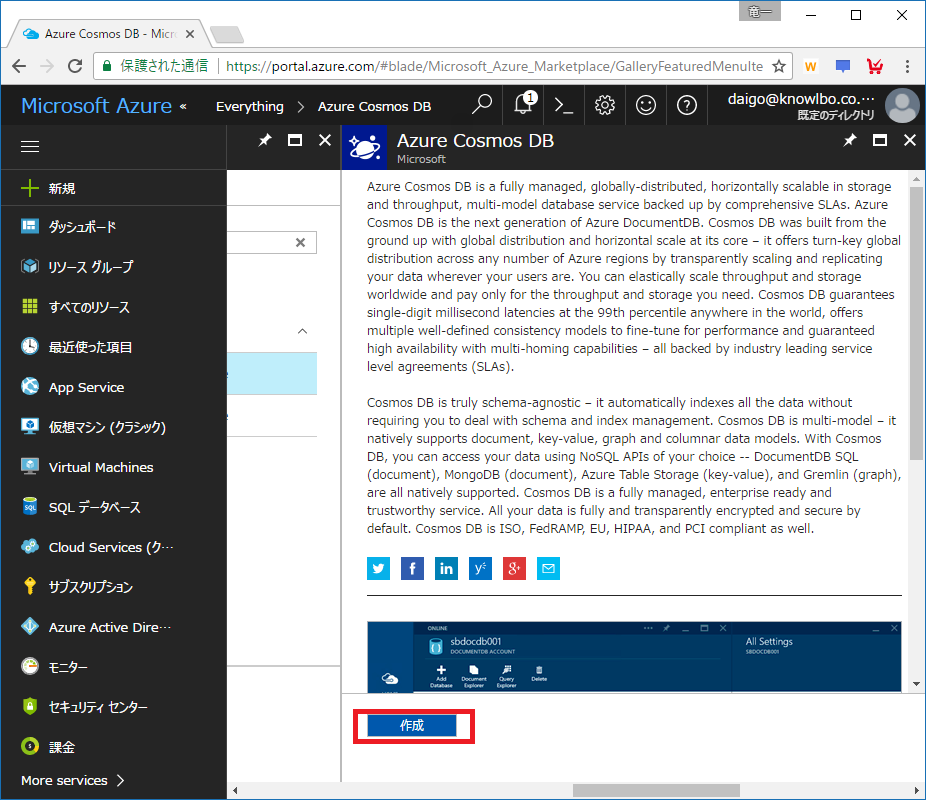This screenshot has width=926, height=800.
Task: Click the Virtual Machines sidebar icon
Action: (x=30, y=466)
